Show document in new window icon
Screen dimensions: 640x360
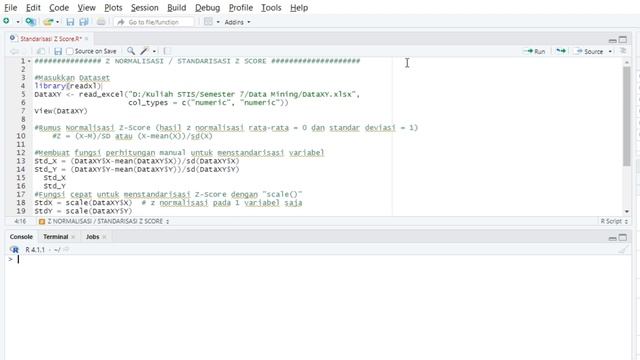click(x=41, y=51)
